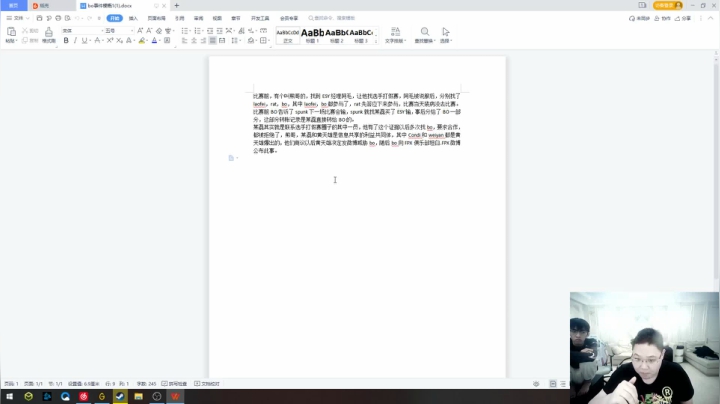This screenshot has height=404, width=720.
Task: Click the Character Border icon
Action: coord(167,40)
